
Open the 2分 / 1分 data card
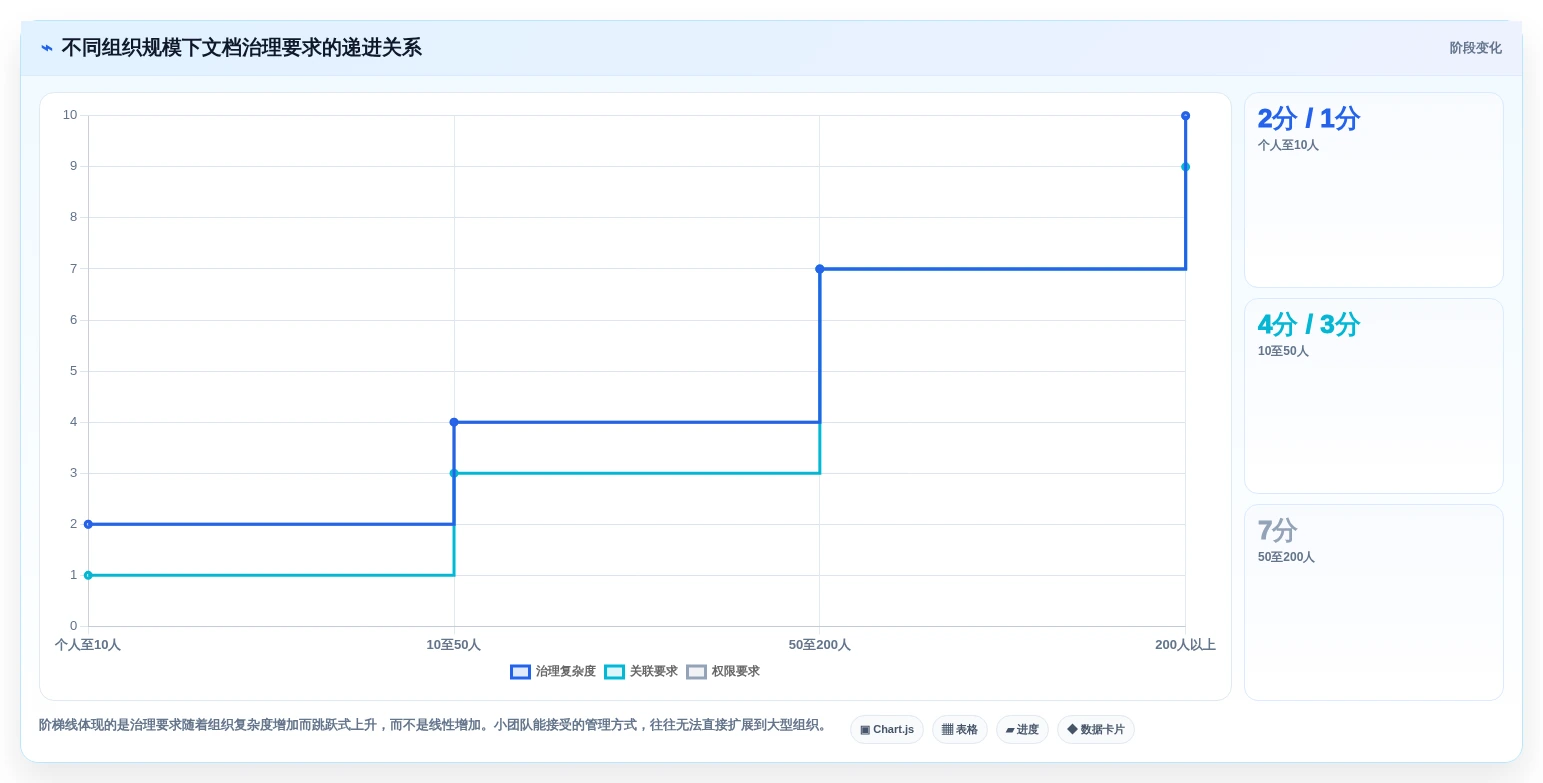pos(1374,190)
